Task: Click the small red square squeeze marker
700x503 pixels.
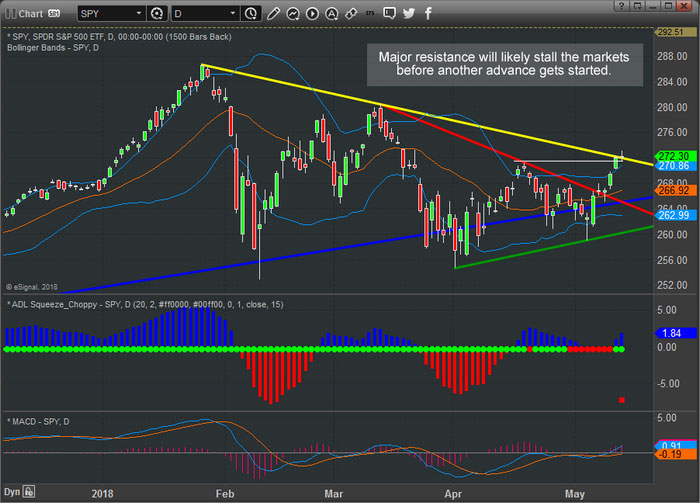Action: tap(622, 400)
